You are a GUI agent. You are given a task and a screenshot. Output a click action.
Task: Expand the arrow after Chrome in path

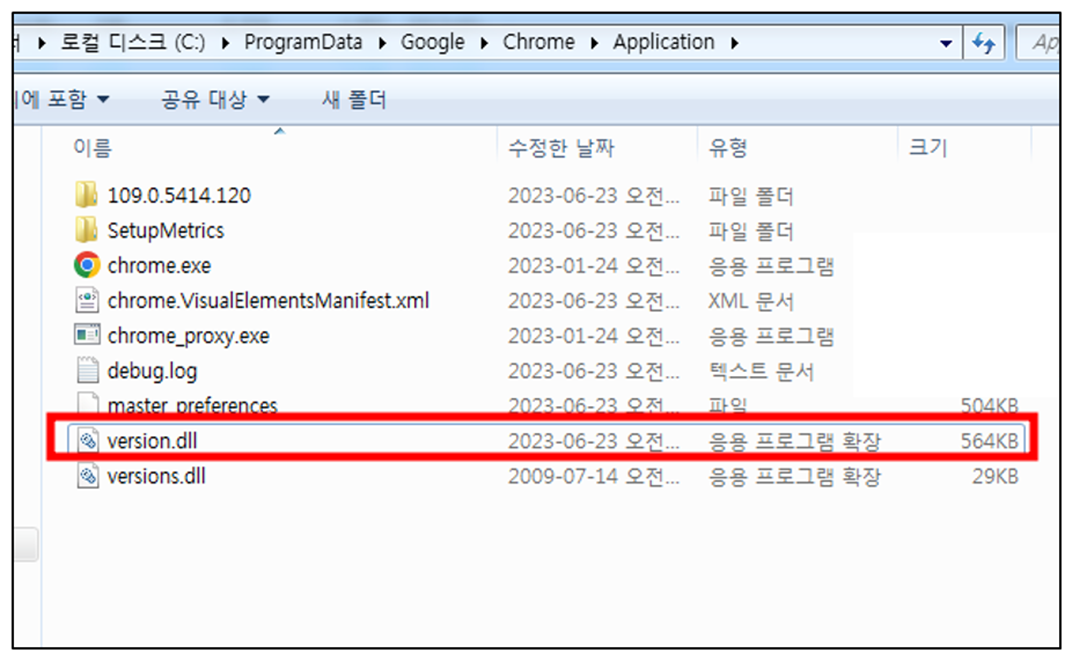pyautogui.click(x=595, y=43)
